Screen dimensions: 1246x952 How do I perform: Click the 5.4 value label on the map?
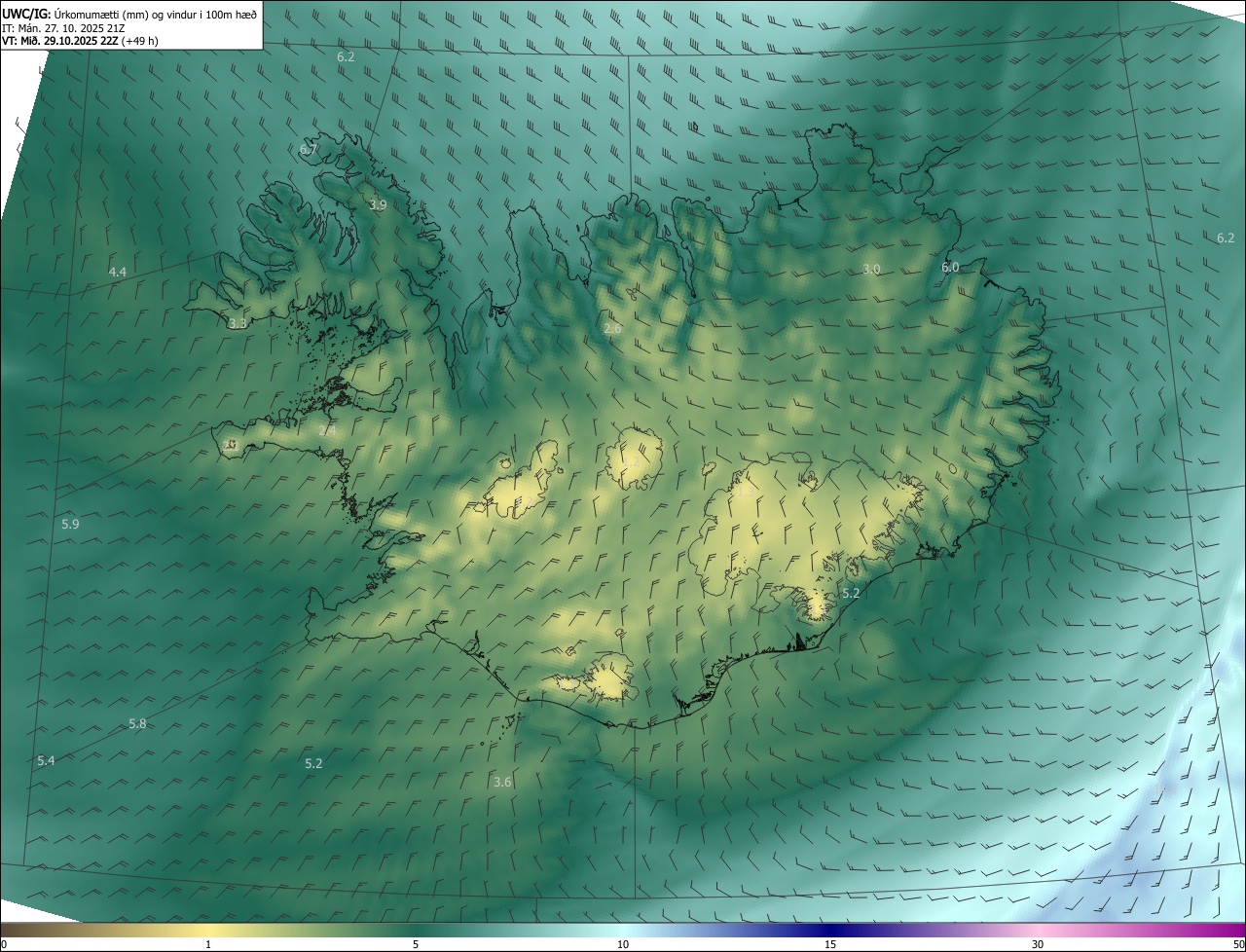point(46,760)
